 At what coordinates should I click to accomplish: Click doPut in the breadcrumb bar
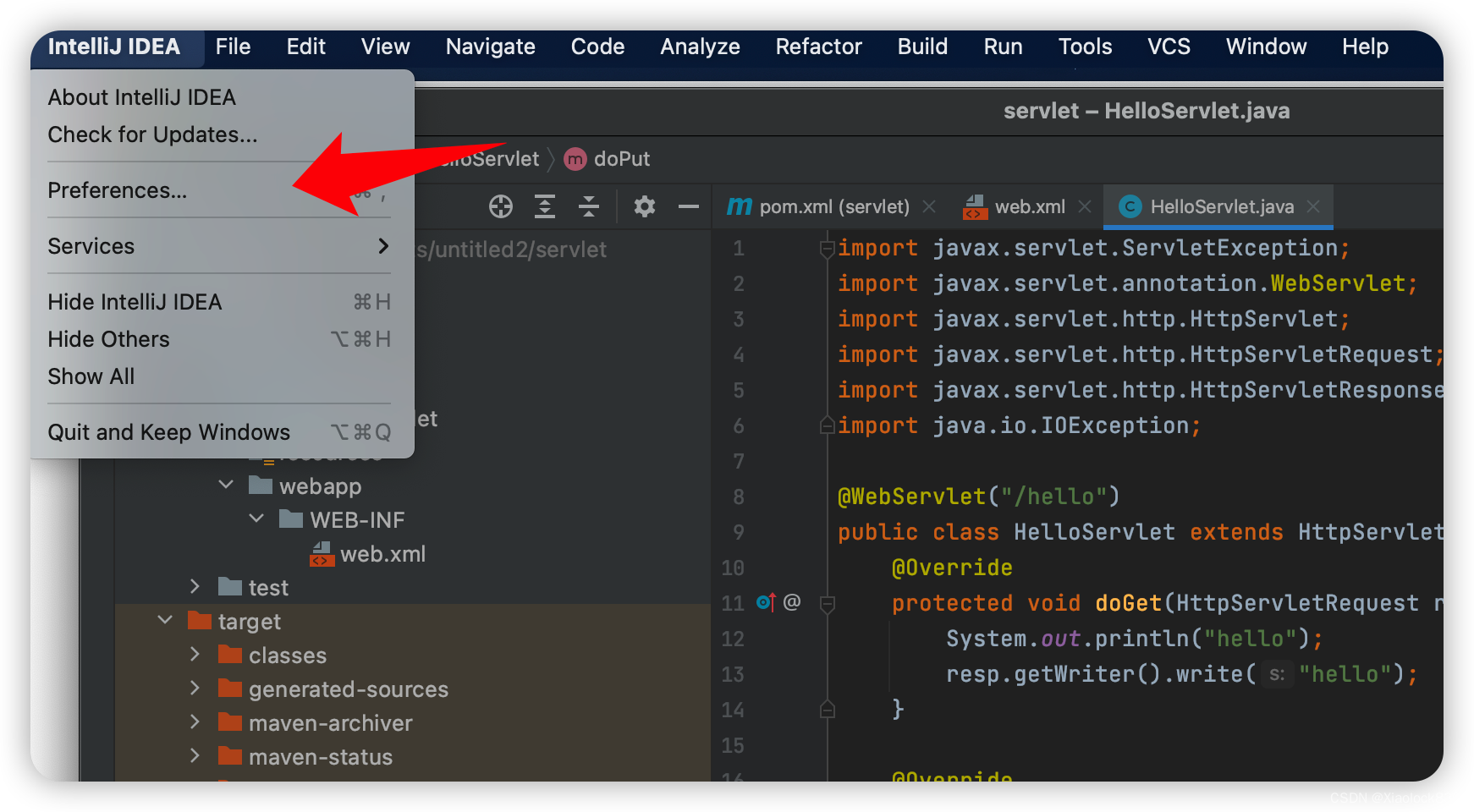(622, 159)
